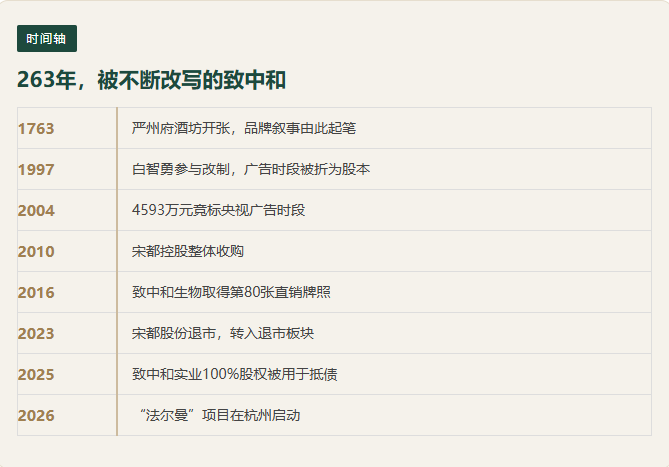This screenshot has width=669, height=467.
Task: Click the text “法尔曼”项目在杭州启动
Action: 219,415
